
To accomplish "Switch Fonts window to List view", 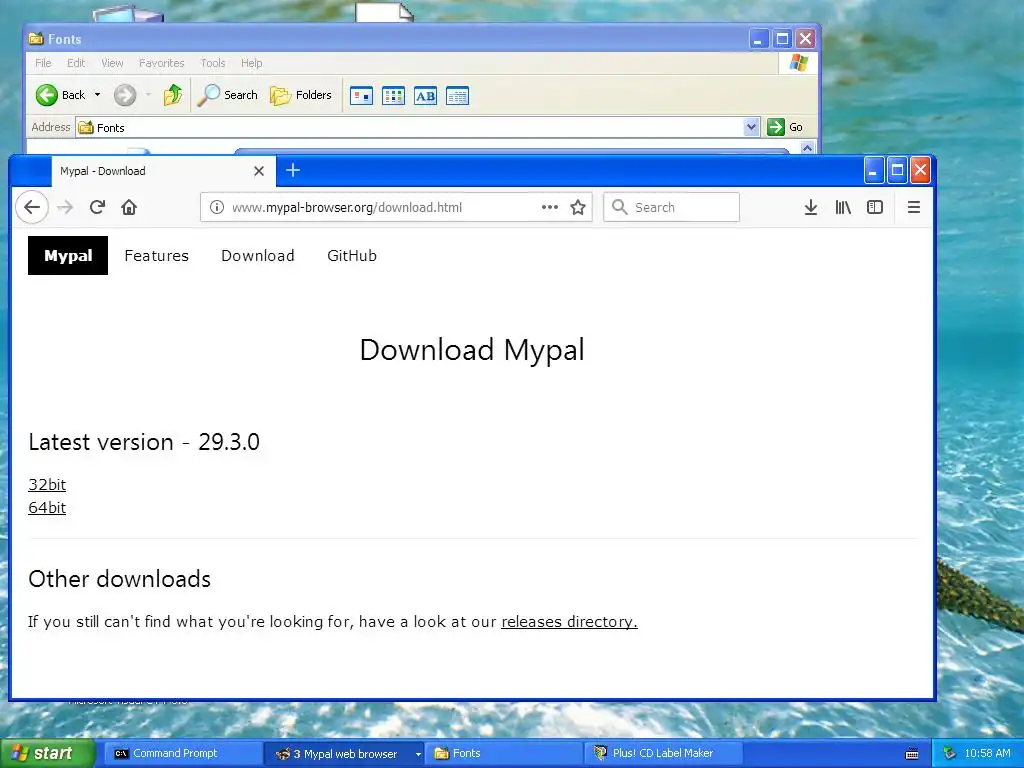I will tap(393, 96).
